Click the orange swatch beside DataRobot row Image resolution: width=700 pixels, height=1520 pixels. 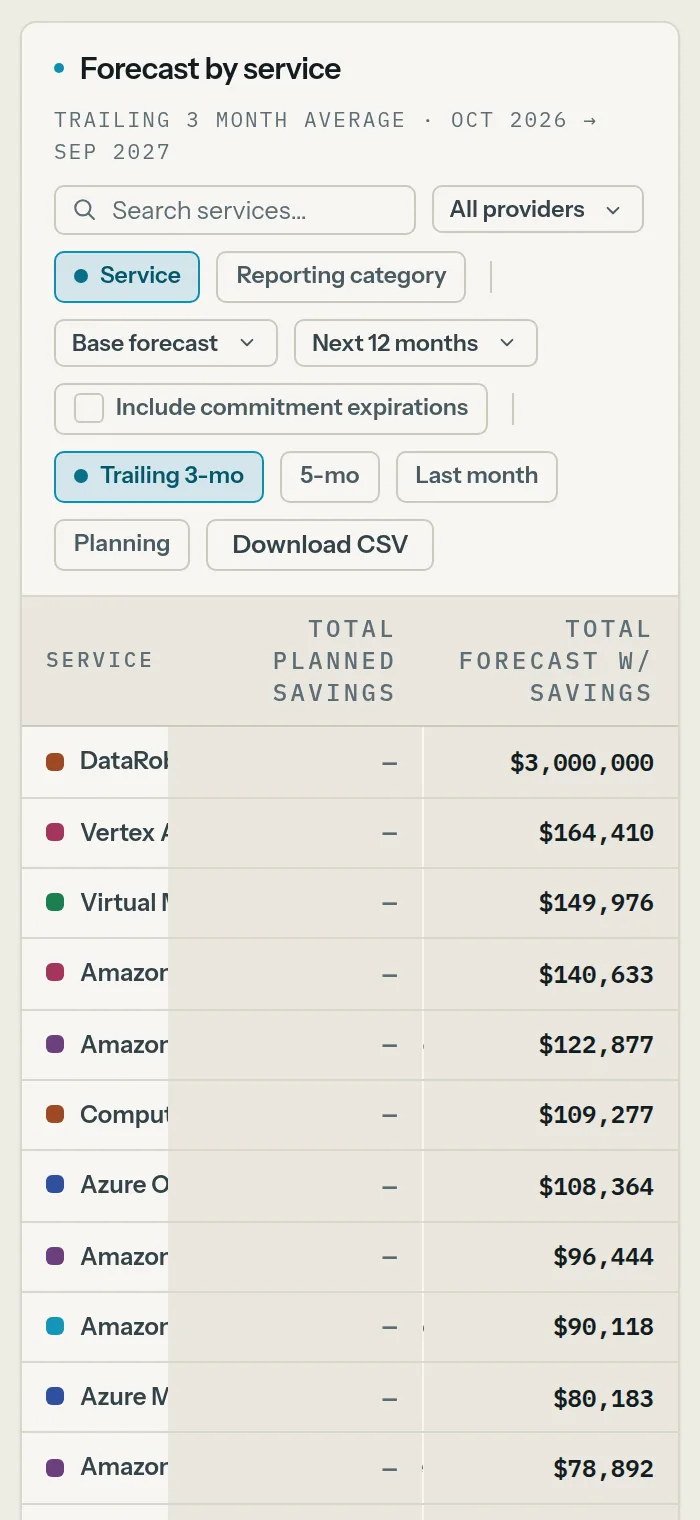(55, 762)
